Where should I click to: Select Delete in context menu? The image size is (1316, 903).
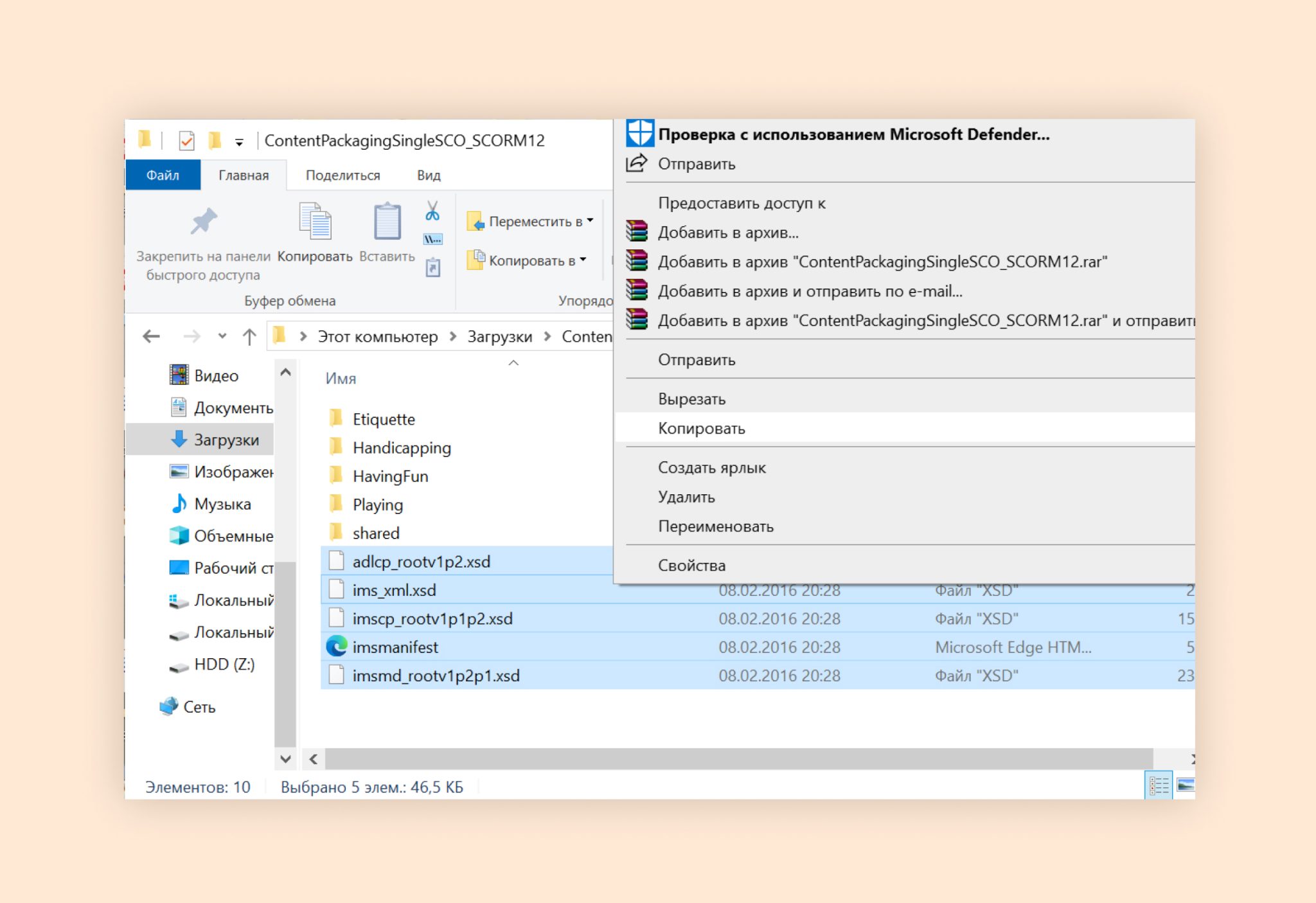[686, 497]
